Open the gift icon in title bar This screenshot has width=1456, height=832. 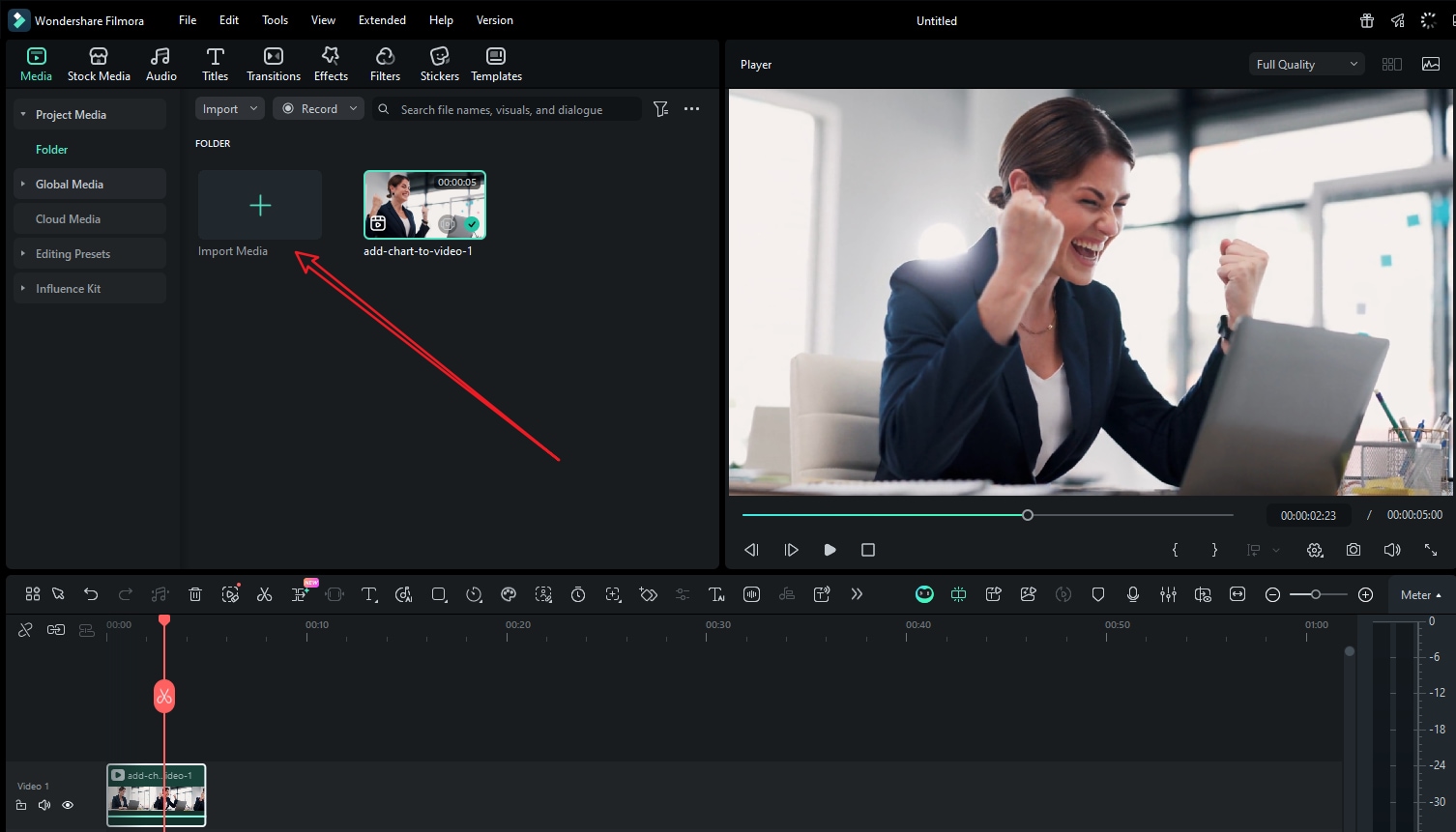point(1367,20)
